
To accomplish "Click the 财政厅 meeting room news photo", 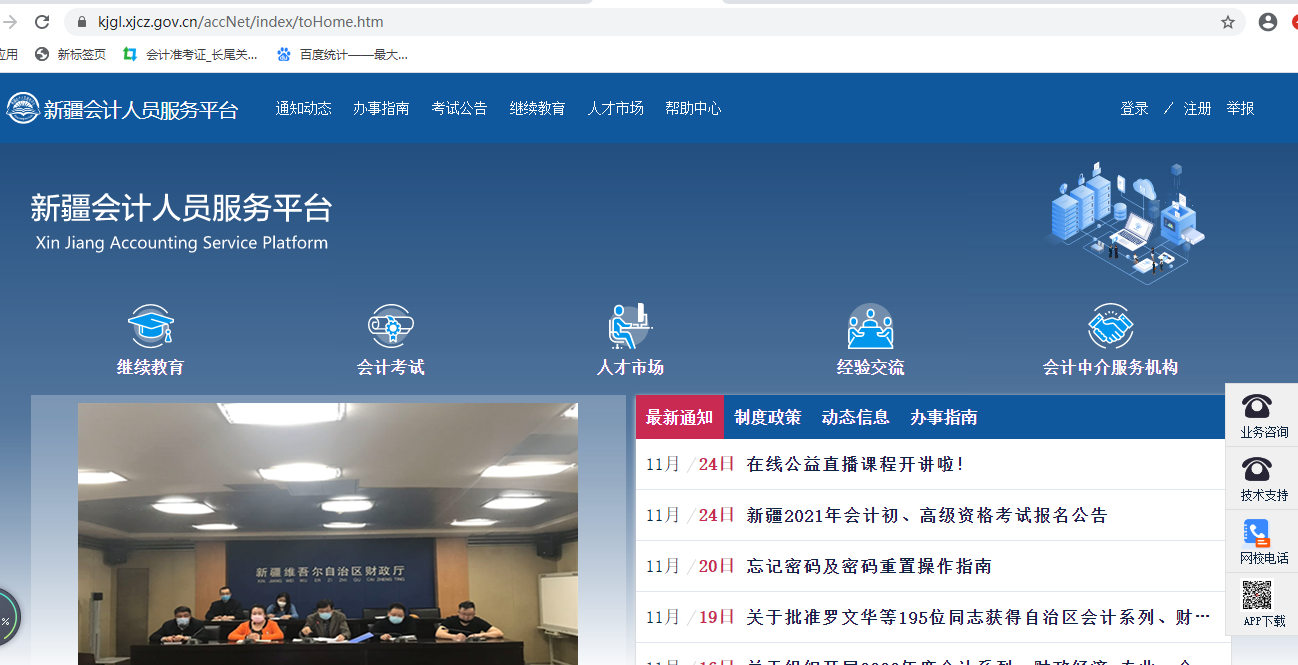I will [x=328, y=534].
